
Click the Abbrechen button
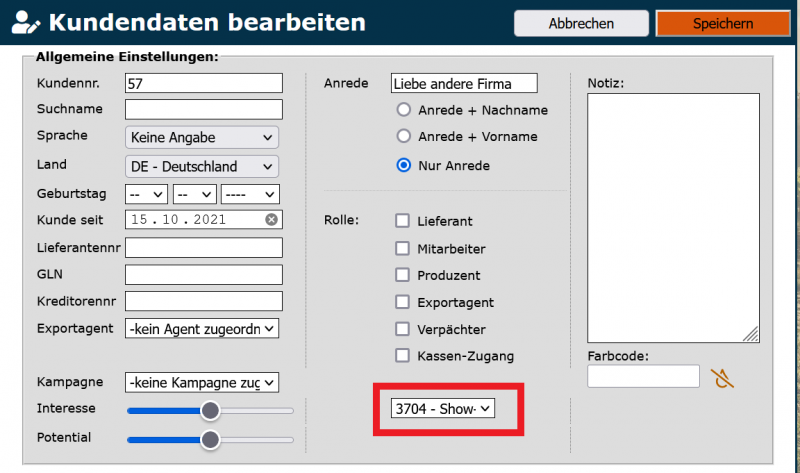[x=581, y=23]
